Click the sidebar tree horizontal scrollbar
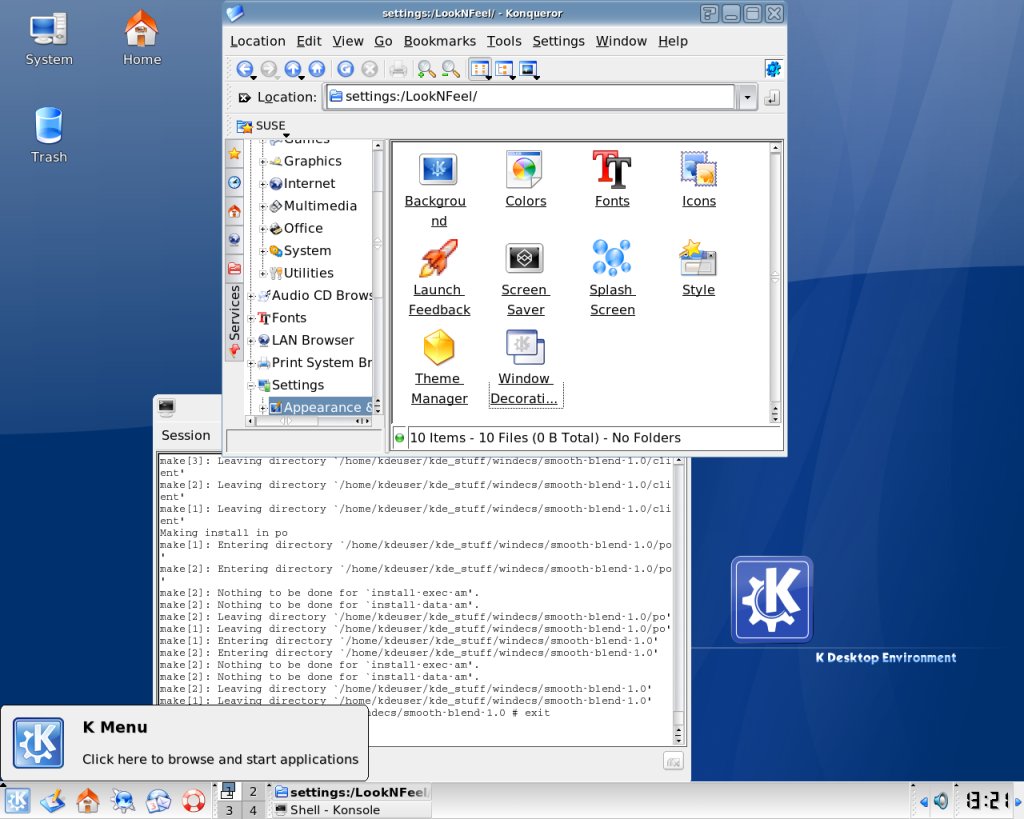 (x=310, y=421)
